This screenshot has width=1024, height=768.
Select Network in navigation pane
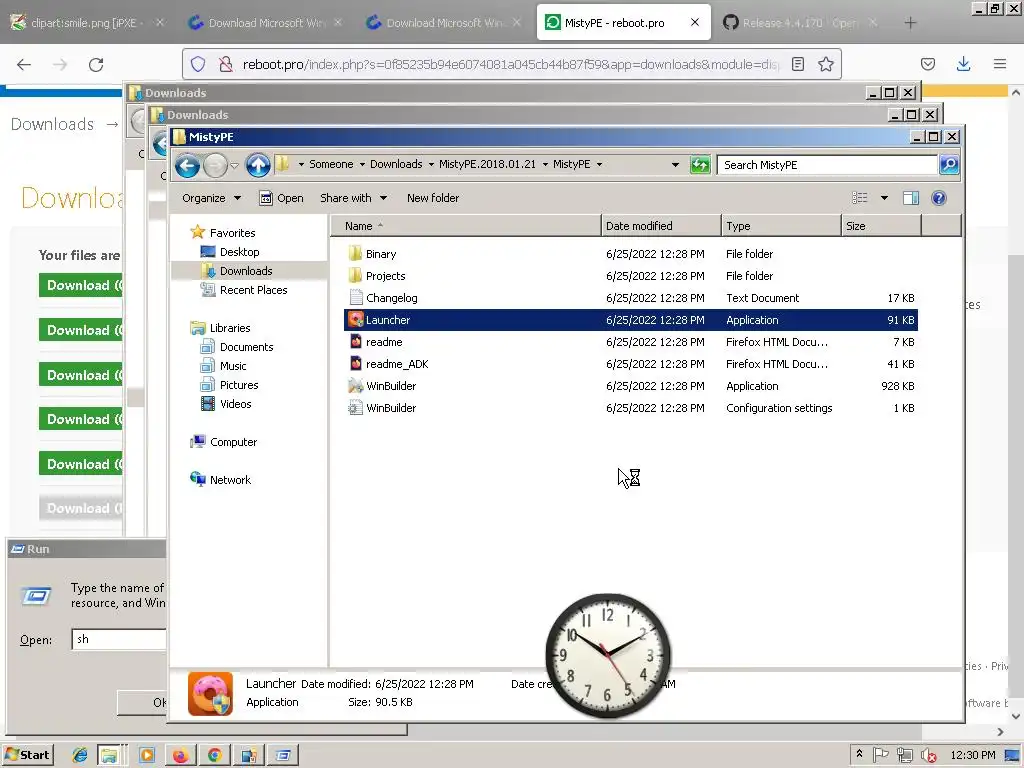point(230,480)
